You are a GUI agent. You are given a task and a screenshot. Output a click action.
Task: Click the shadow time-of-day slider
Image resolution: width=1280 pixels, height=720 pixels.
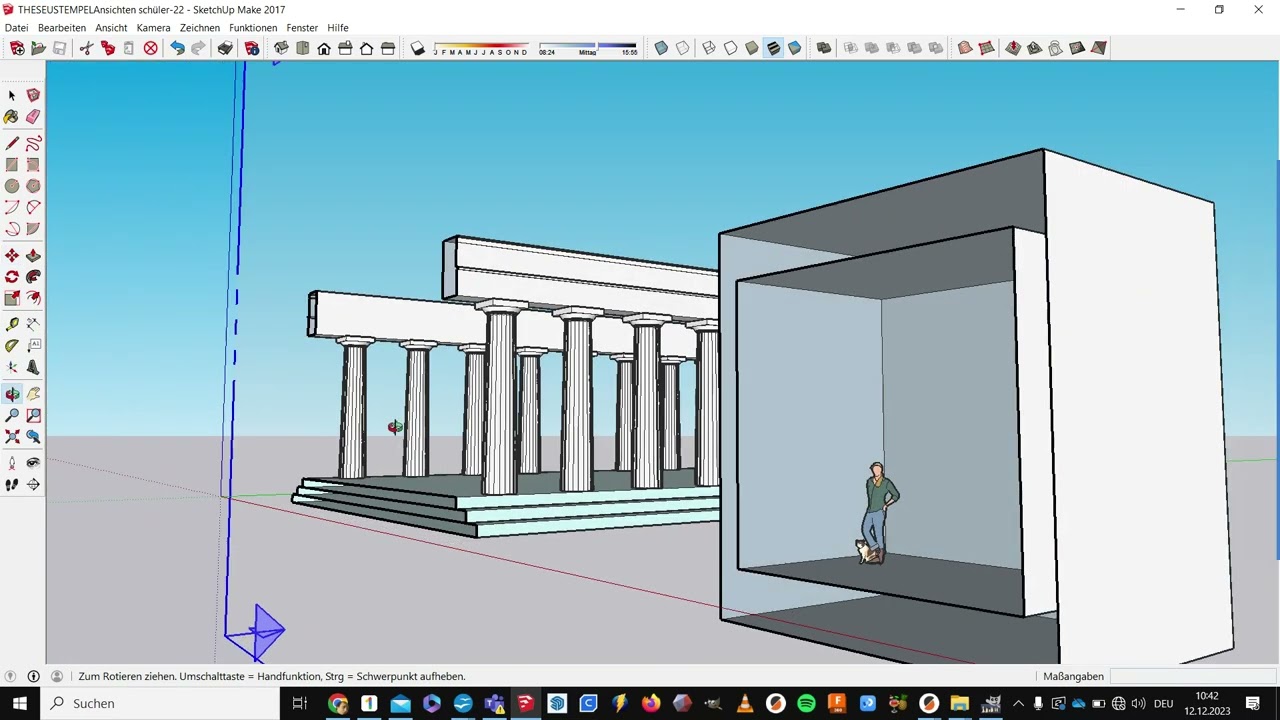tap(588, 48)
